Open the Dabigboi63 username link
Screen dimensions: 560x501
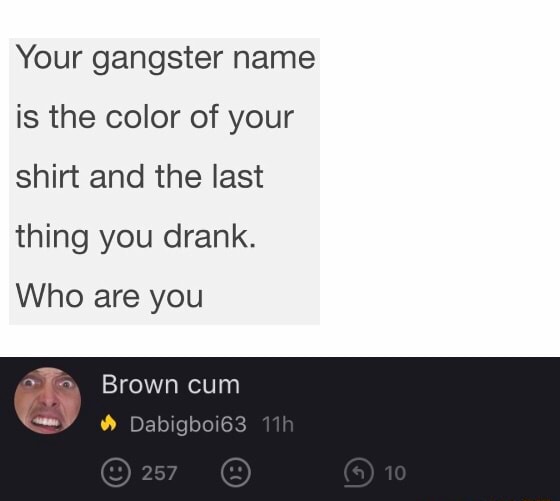coord(188,424)
